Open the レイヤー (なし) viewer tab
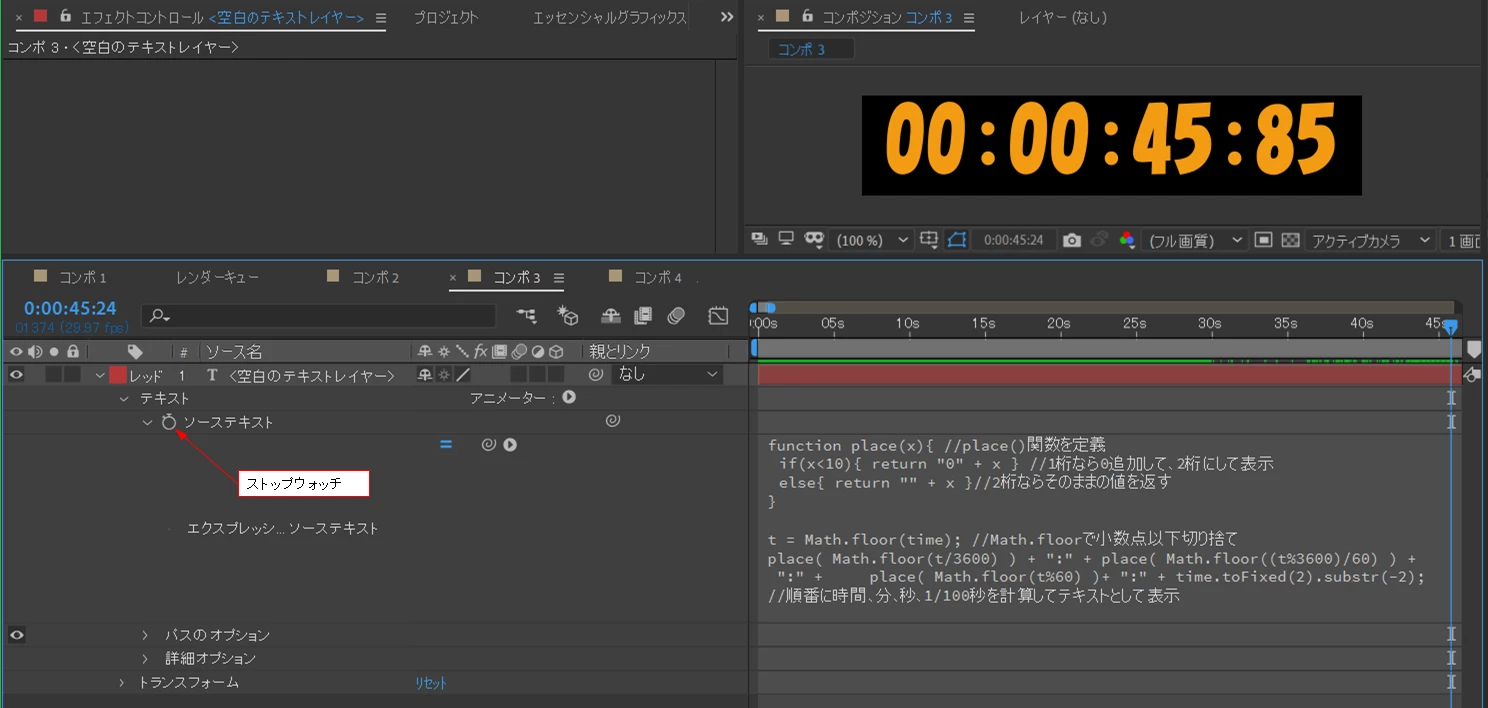This screenshot has height=708, width=1488. pyautogui.click(x=1062, y=17)
